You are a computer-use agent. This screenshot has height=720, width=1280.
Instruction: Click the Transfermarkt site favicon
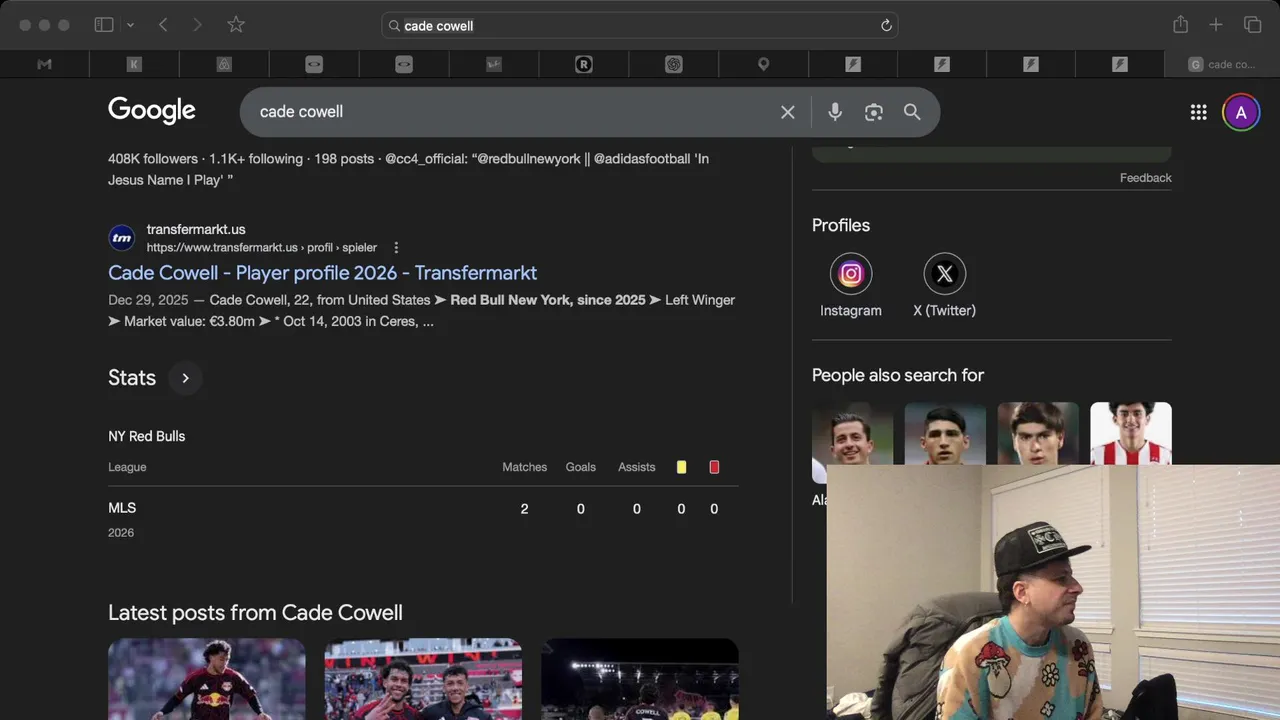122,238
